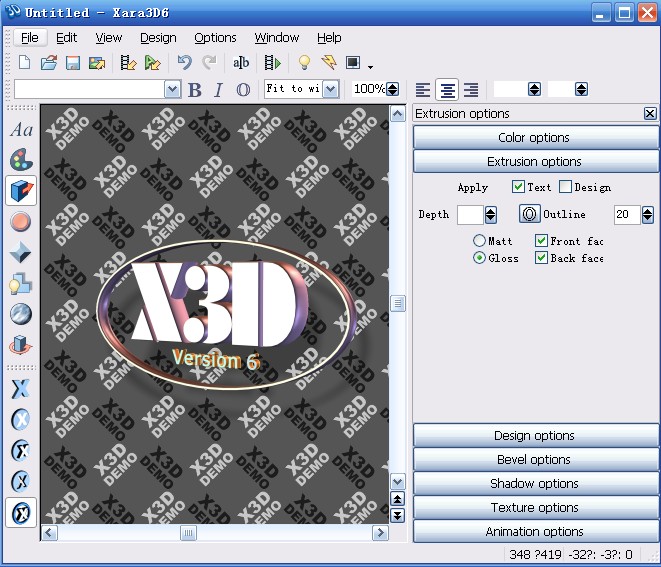Click the New document icon
661x567 pixels.
coord(24,63)
